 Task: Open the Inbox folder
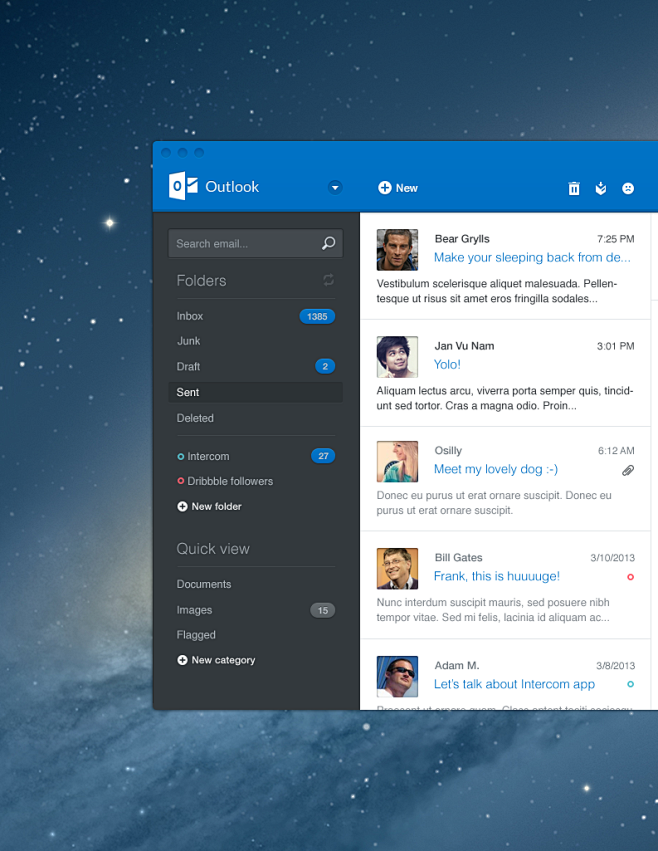pos(190,316)
